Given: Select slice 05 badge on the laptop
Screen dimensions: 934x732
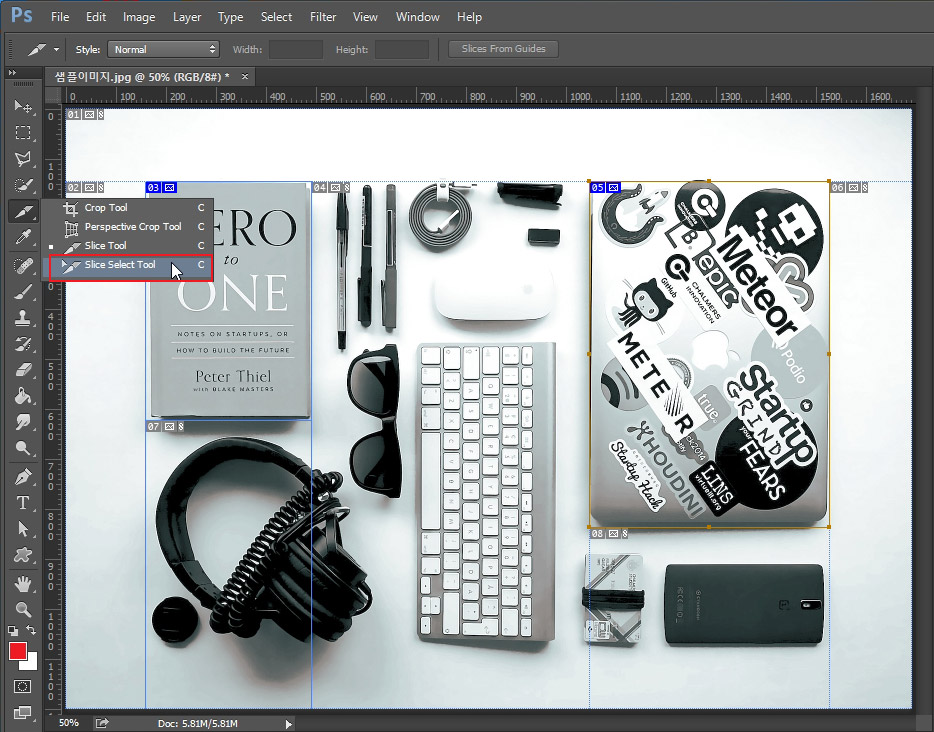Looking at the screenshot, I should [x=605, y=188].
